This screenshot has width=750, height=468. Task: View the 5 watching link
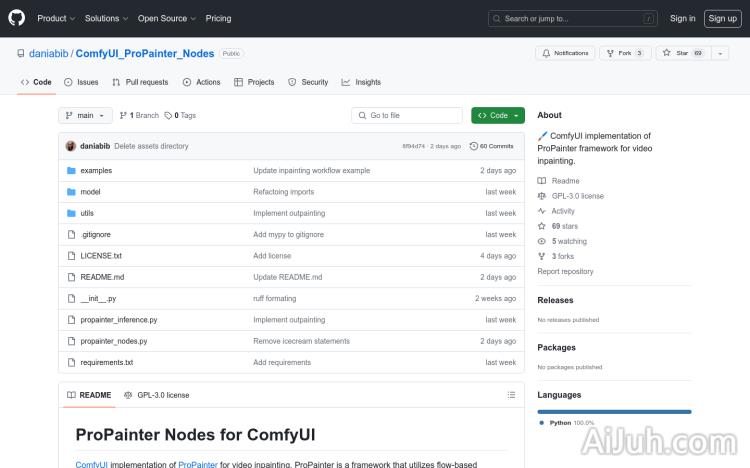[x=562, y=241]
